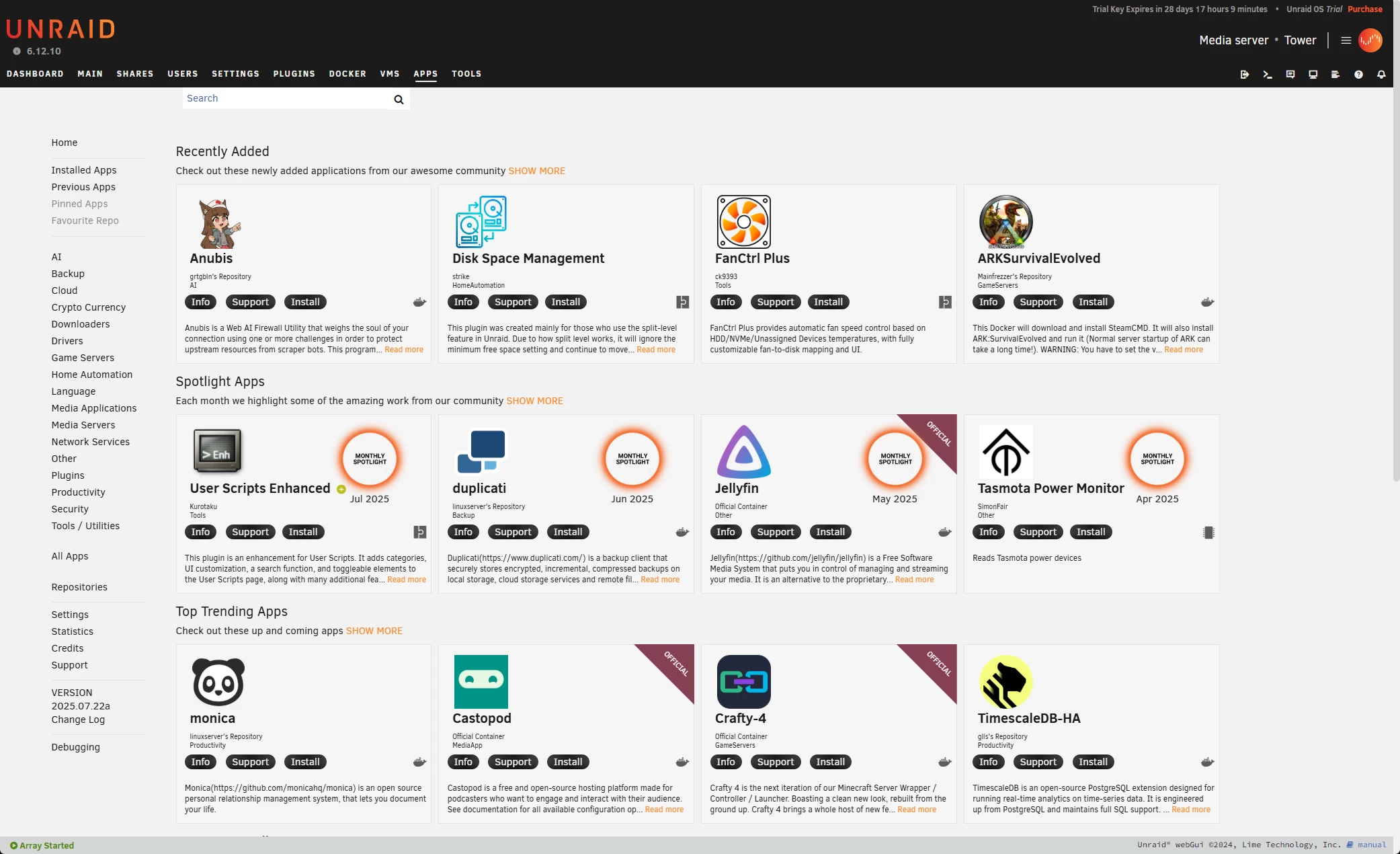Go to the PLUGINS menu tab
Image resolution: width=1400 pixels, height=854 pixels.
(294, 74)
